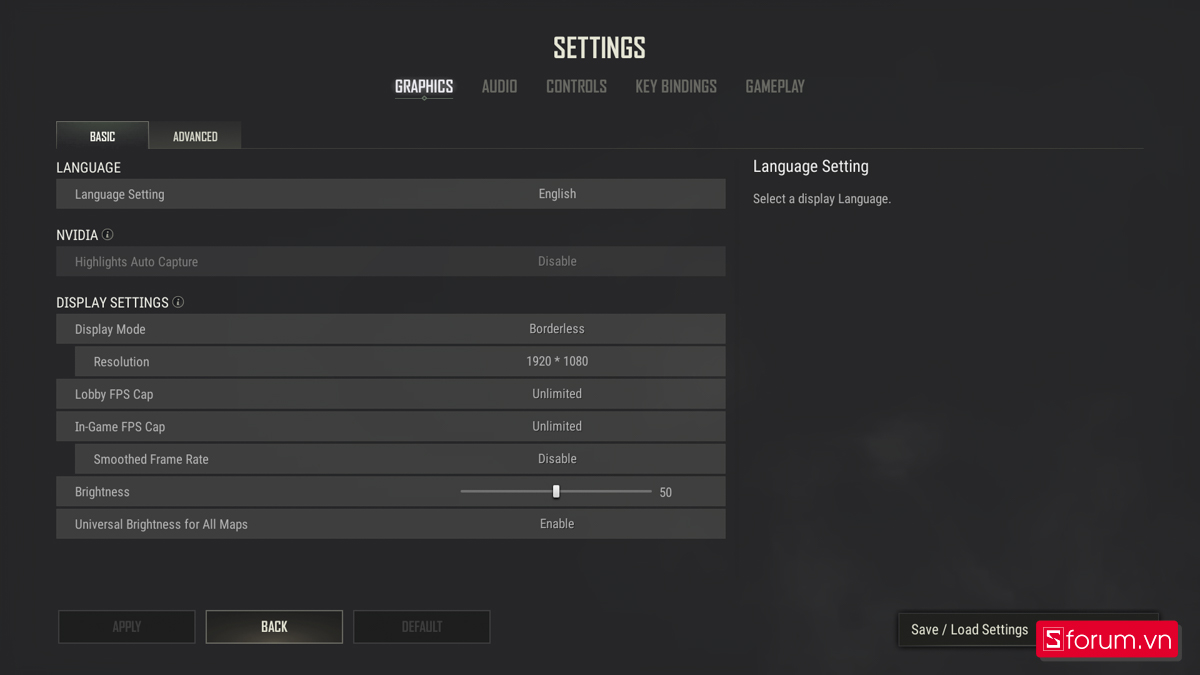Click the info icon beside Display Settings
Viewport: 1200px width, 675px height.
click(178, 302)
